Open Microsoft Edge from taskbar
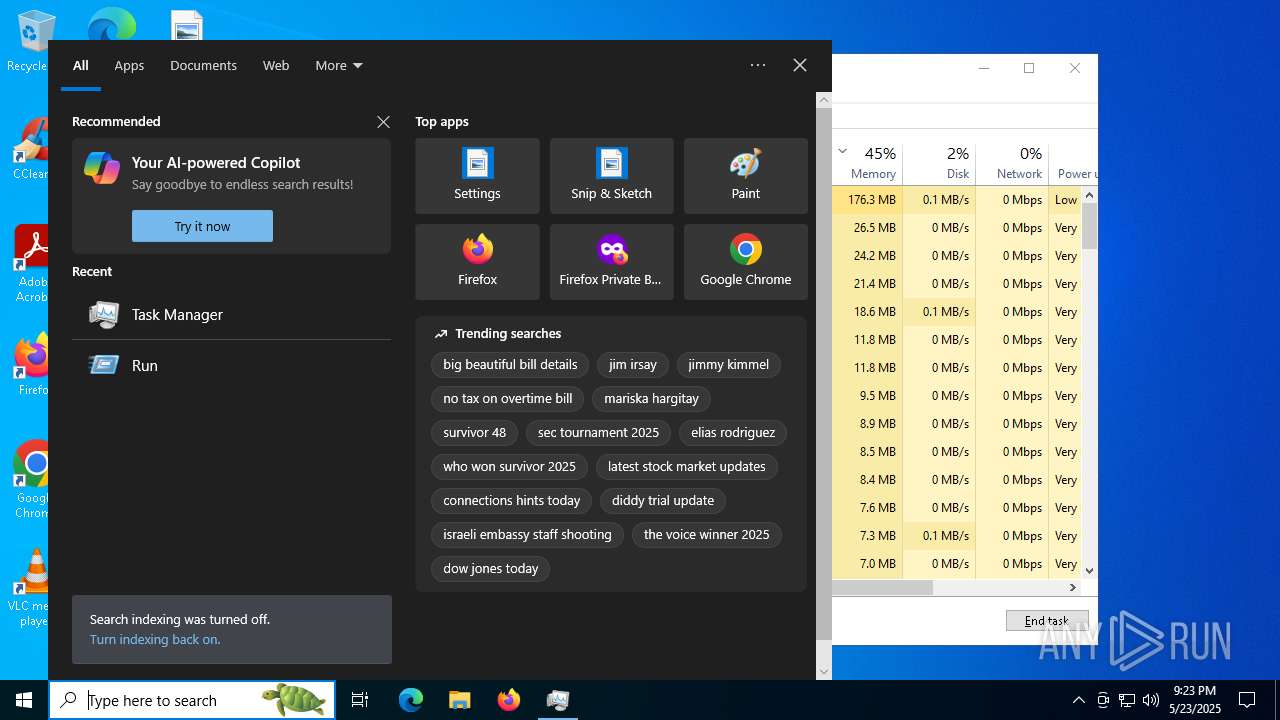Screen dimensions: 1280x720 [411, 700]
